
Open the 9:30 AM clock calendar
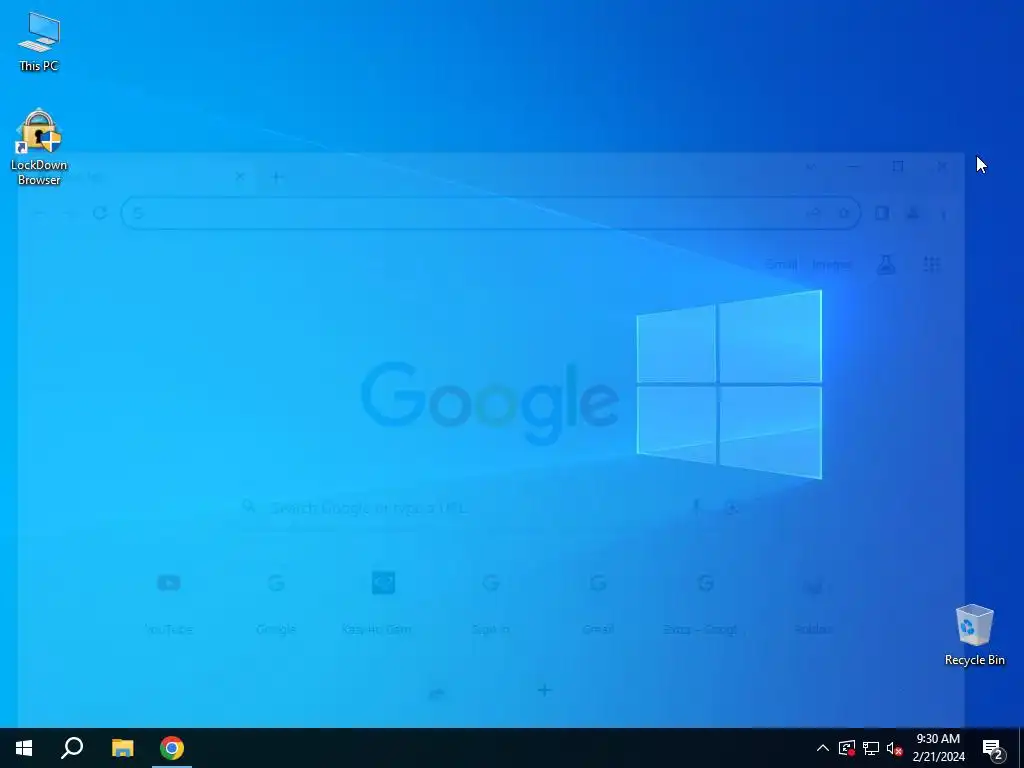938,748
